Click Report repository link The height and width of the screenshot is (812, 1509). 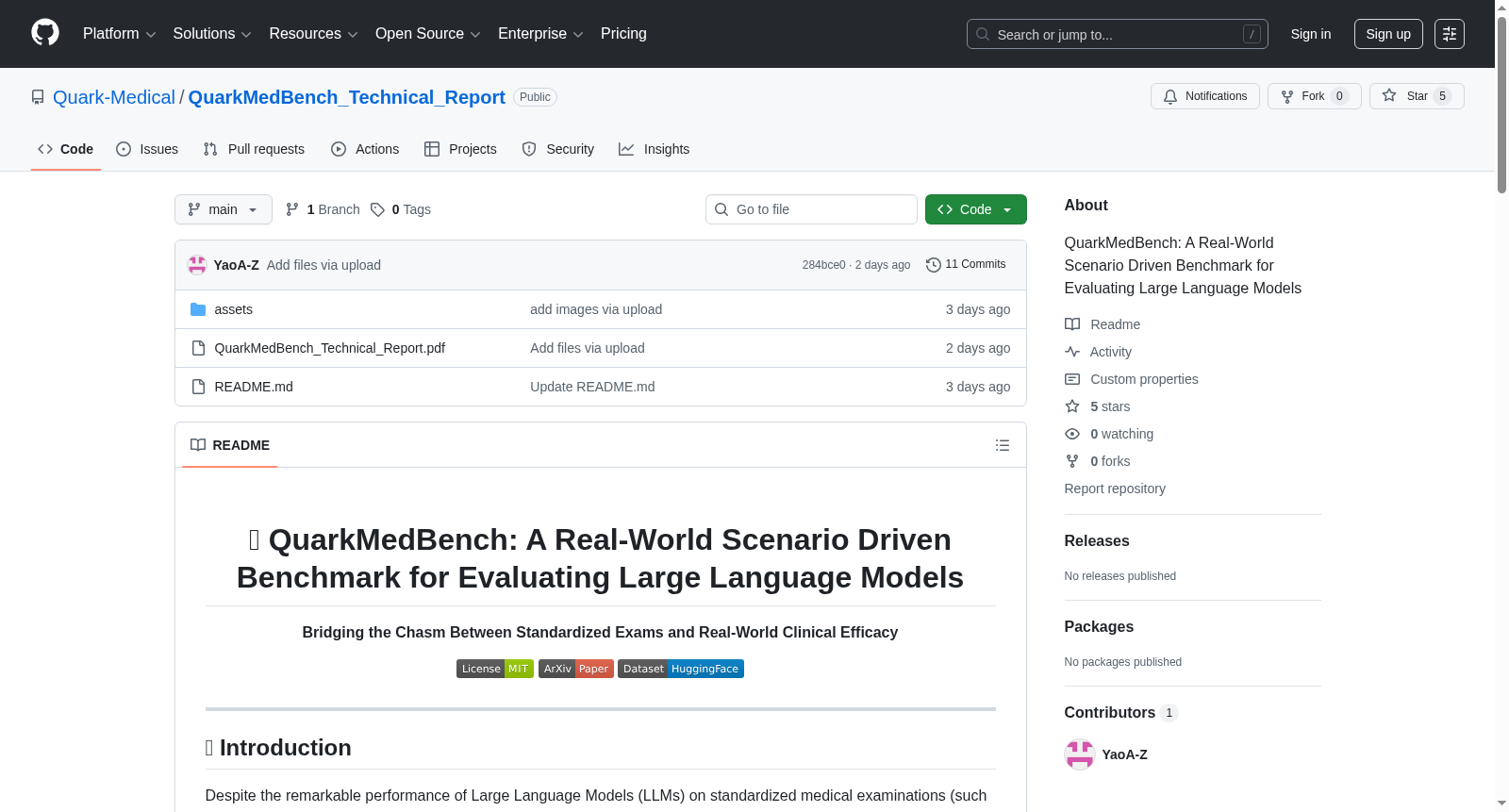1115,489
